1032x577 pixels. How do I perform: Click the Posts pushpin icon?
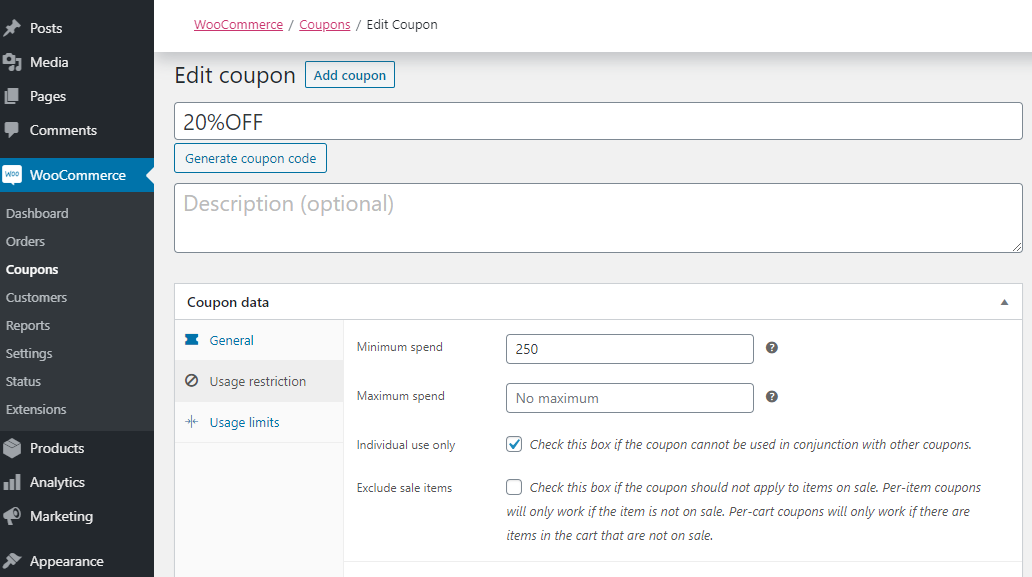pyautogui.click(x=12, y=28)
